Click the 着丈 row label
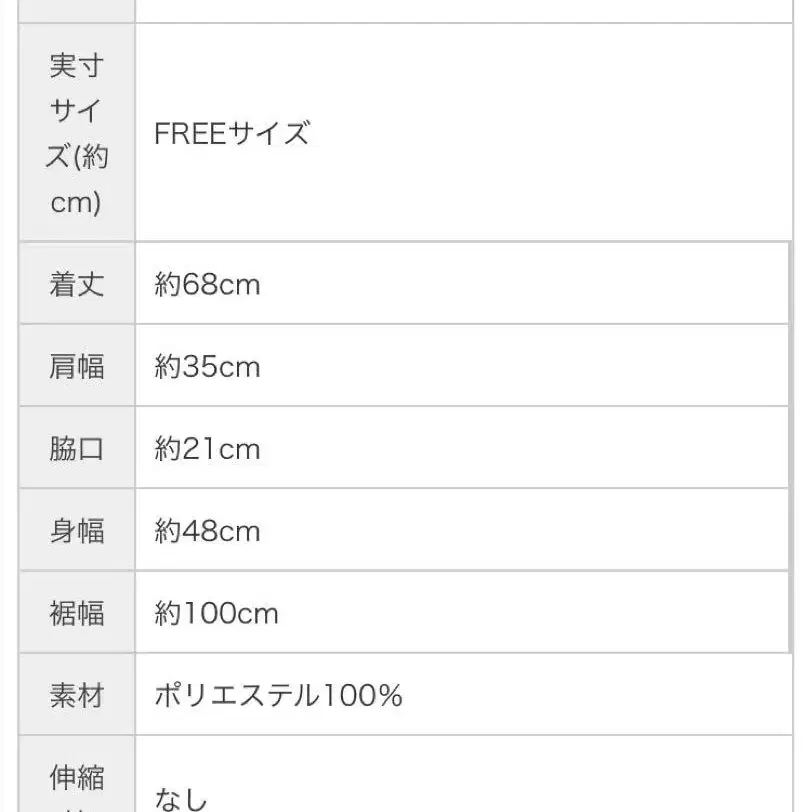The width and height of the screenshot is (812, 812). pos(76,284)
